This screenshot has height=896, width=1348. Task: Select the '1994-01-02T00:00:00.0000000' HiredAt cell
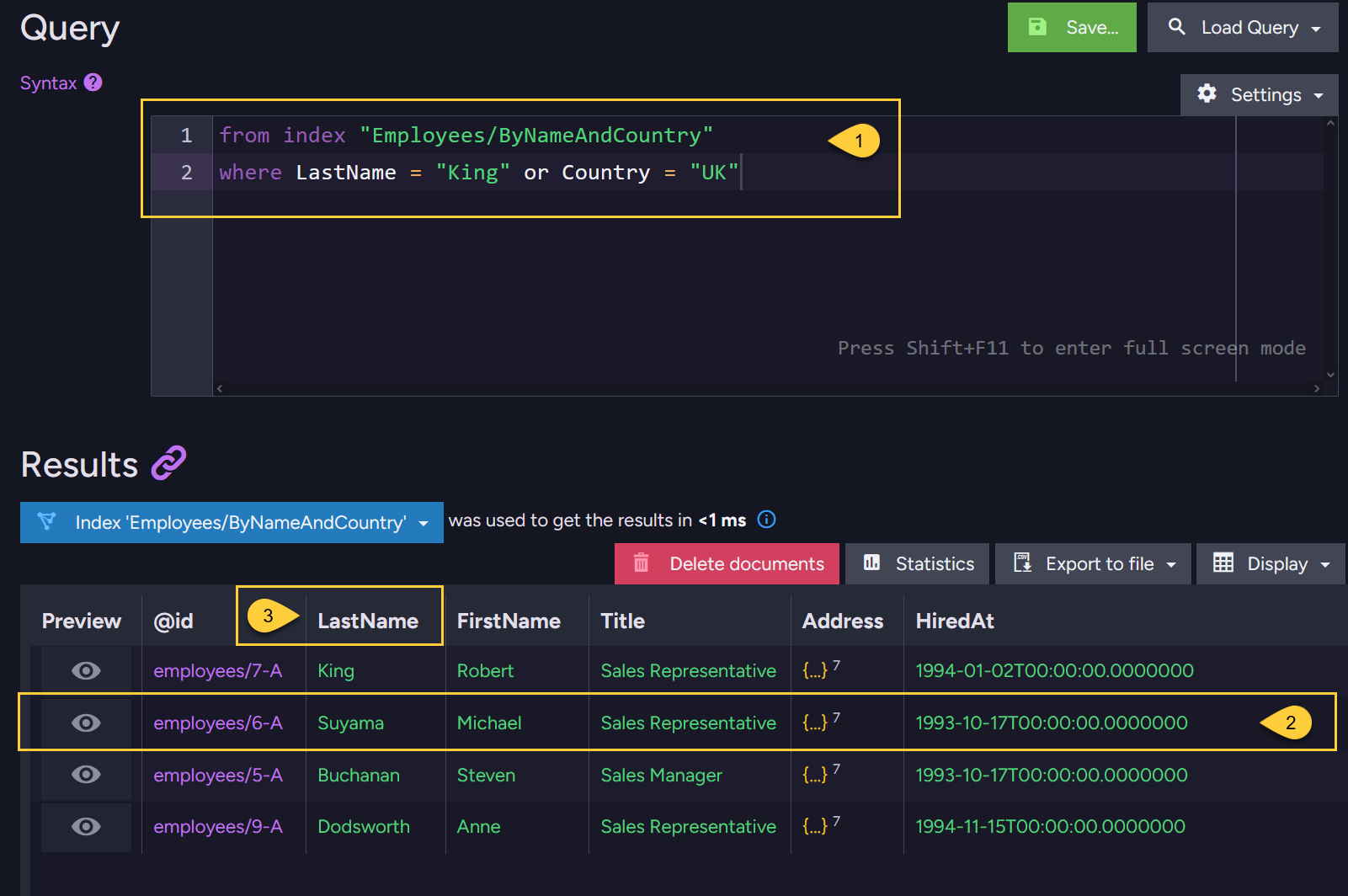pos(1054,670)
